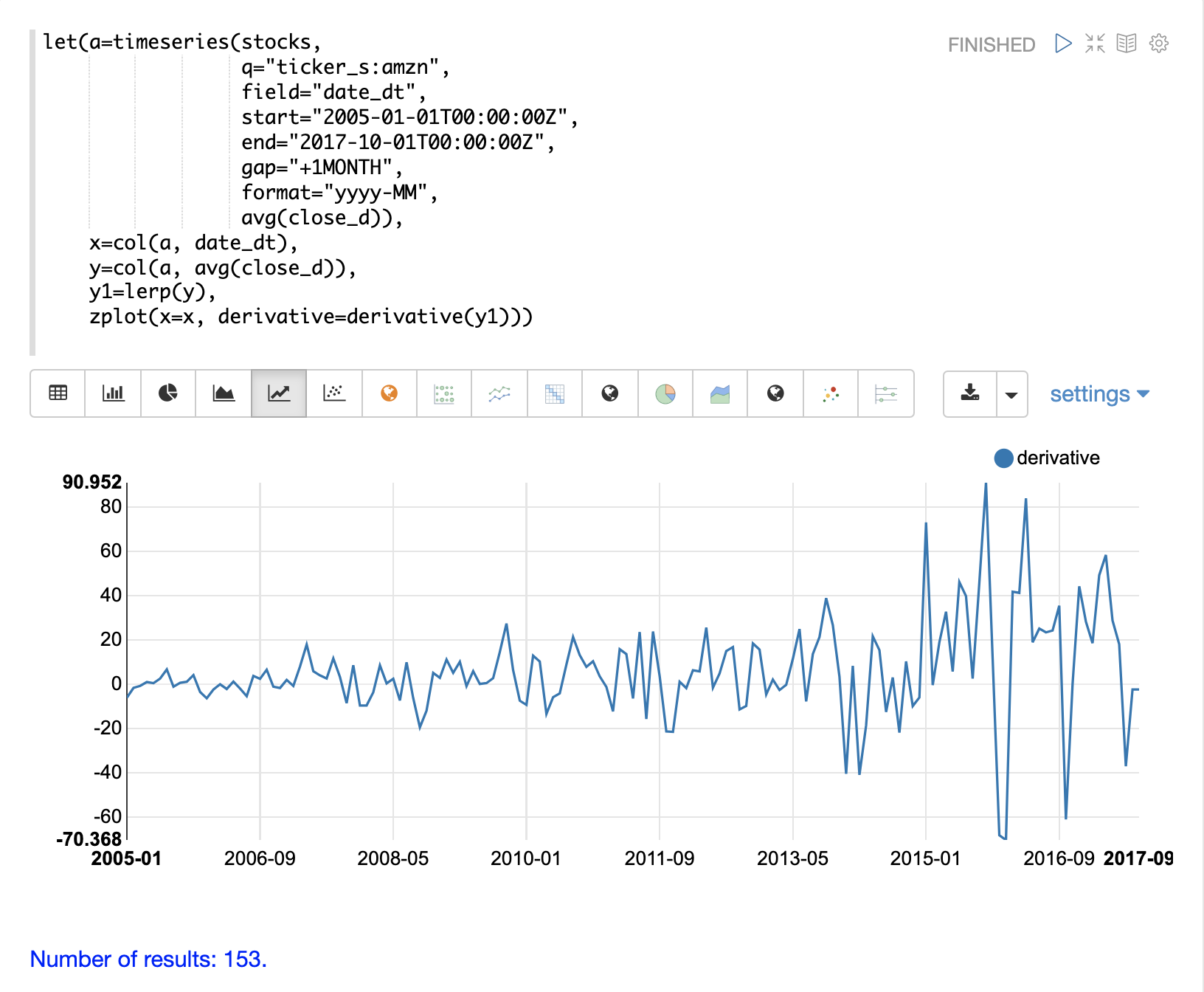Toggle the code editor visibility
Screen dimensions: 1204x992
pyautogui.click(x=1095, y=44)
